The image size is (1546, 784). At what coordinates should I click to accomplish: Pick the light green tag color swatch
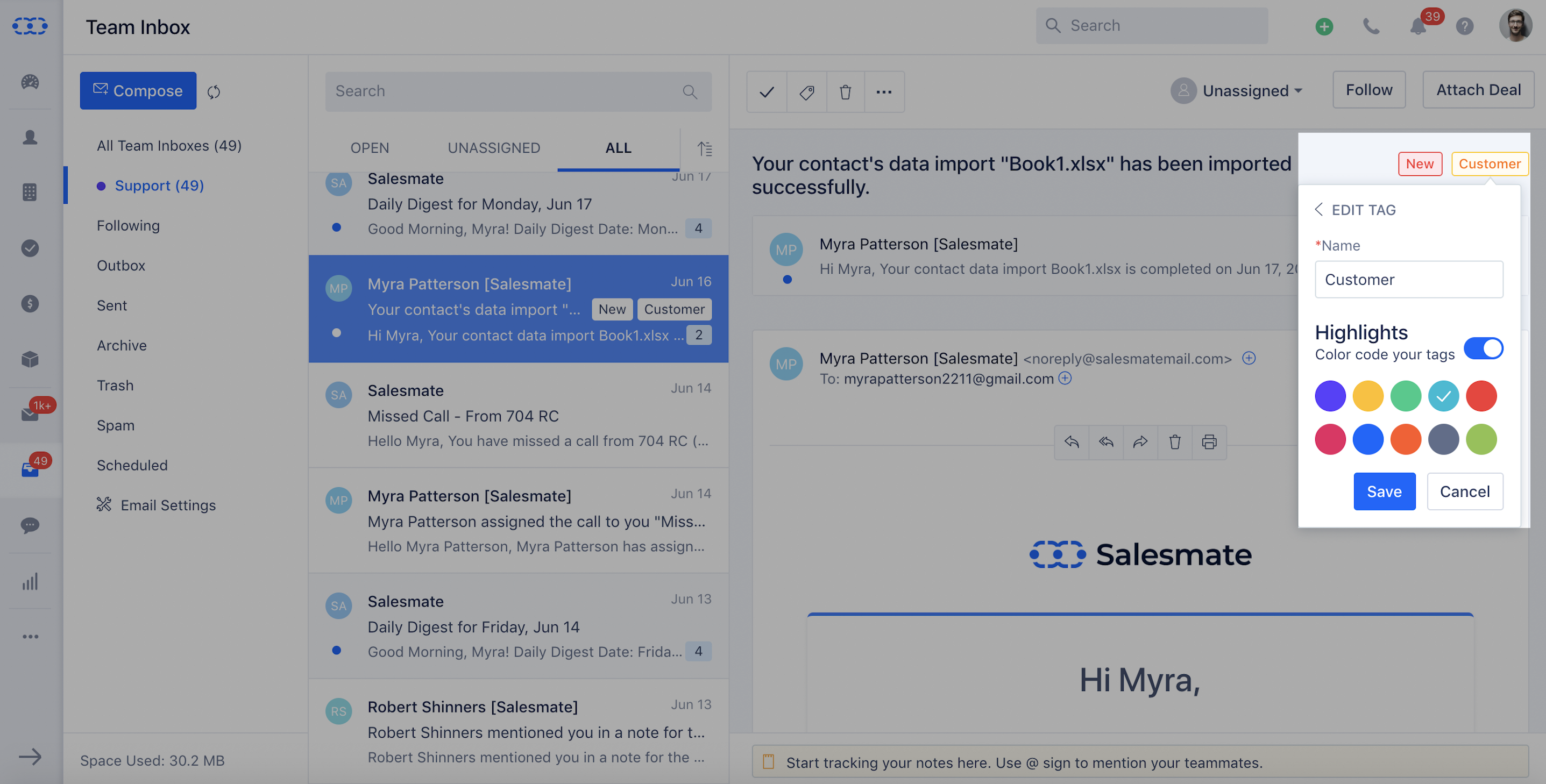(1481, 439)
